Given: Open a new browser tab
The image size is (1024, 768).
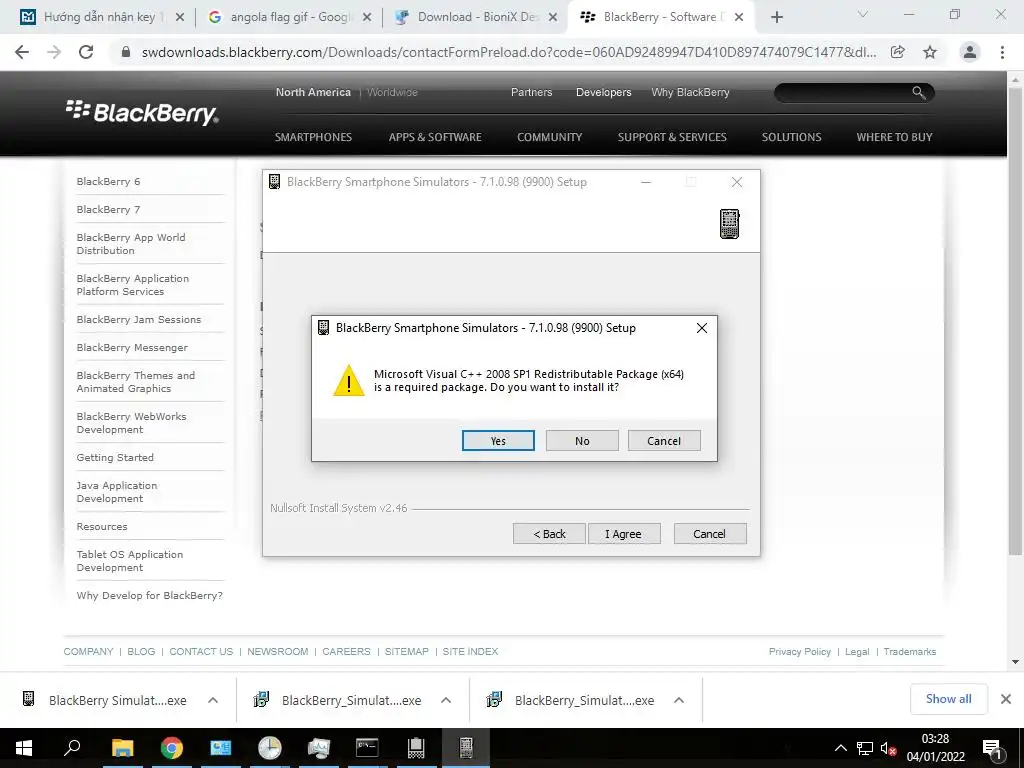Looking at the screenshot, I should [x=776, y=17].
